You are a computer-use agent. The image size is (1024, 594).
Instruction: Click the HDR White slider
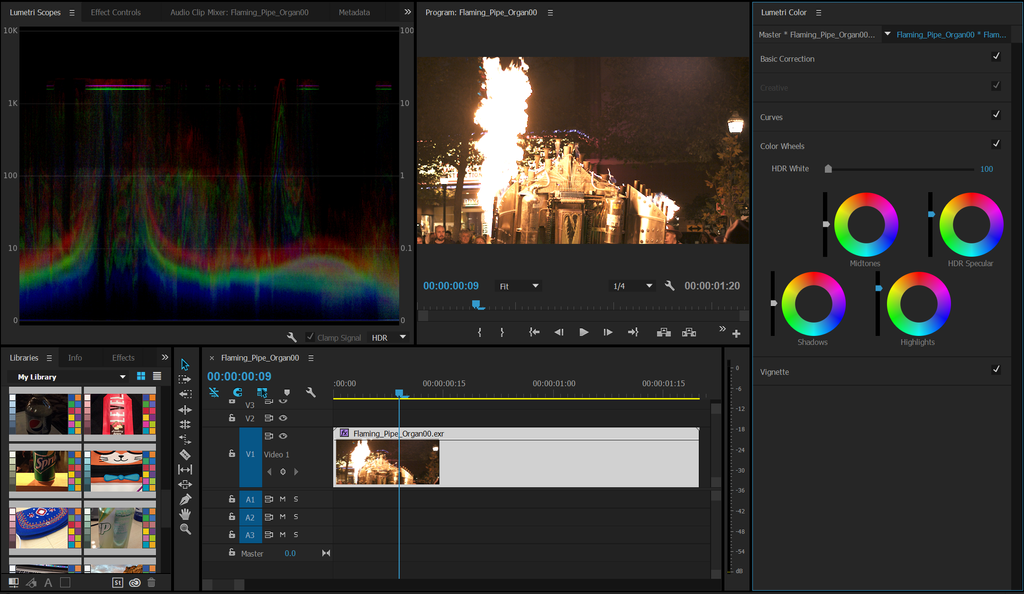click(x=828, y=168)
